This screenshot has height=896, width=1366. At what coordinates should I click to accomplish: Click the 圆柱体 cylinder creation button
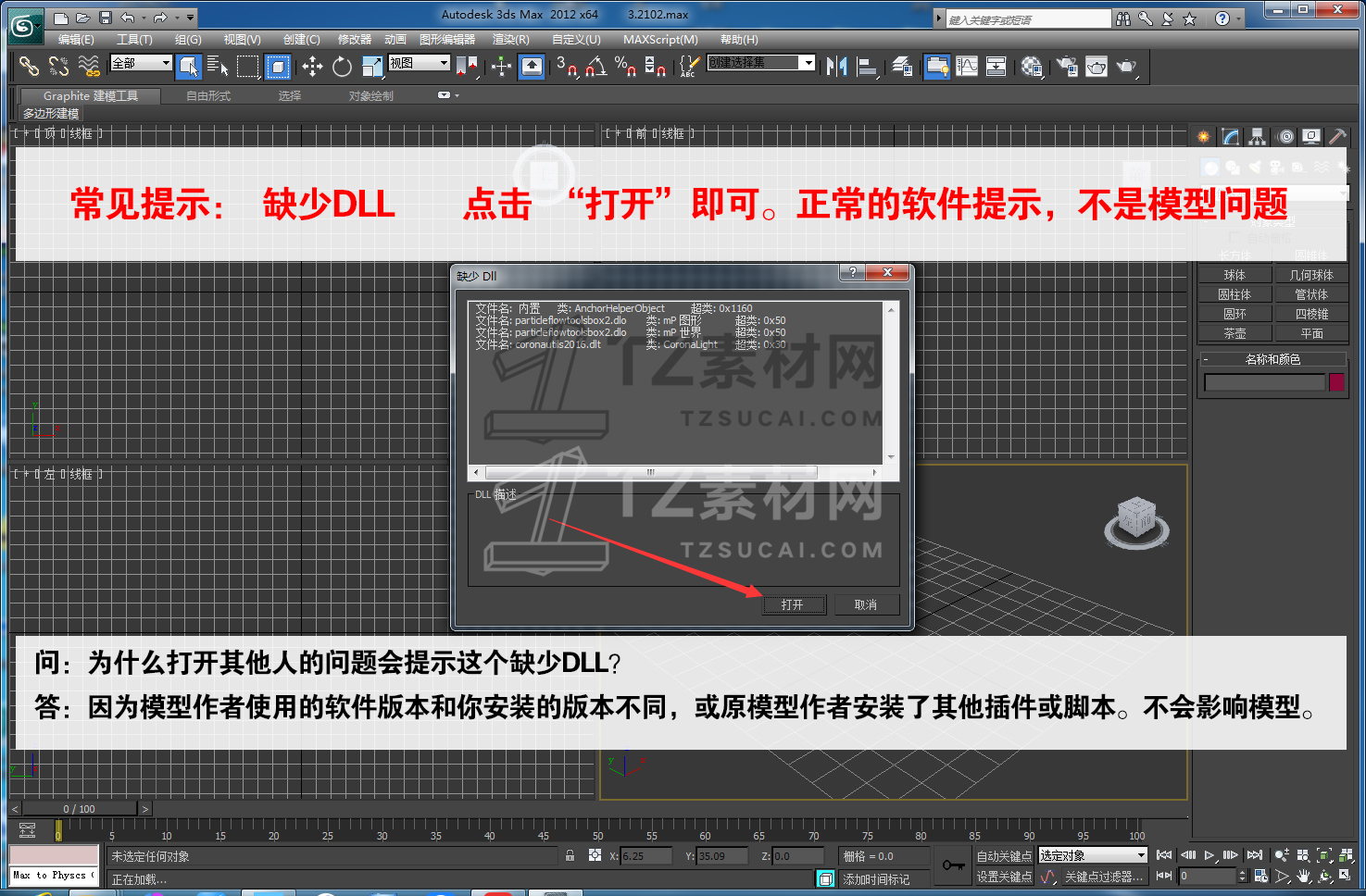[1234, 294]
